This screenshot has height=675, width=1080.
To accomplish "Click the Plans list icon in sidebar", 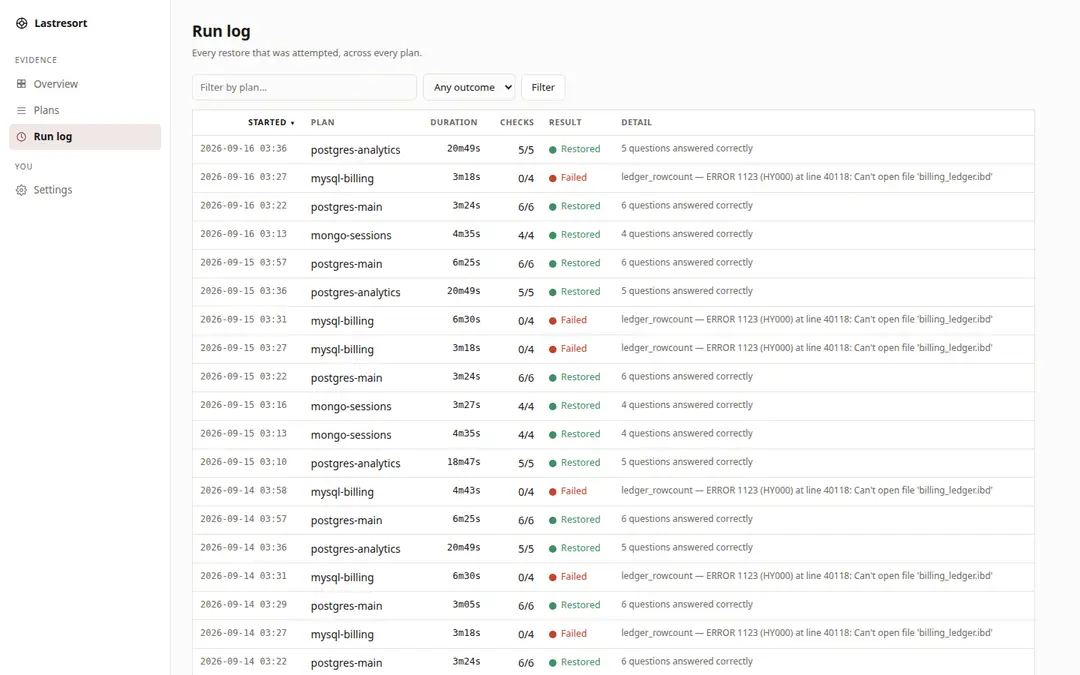I will point(21,110).
